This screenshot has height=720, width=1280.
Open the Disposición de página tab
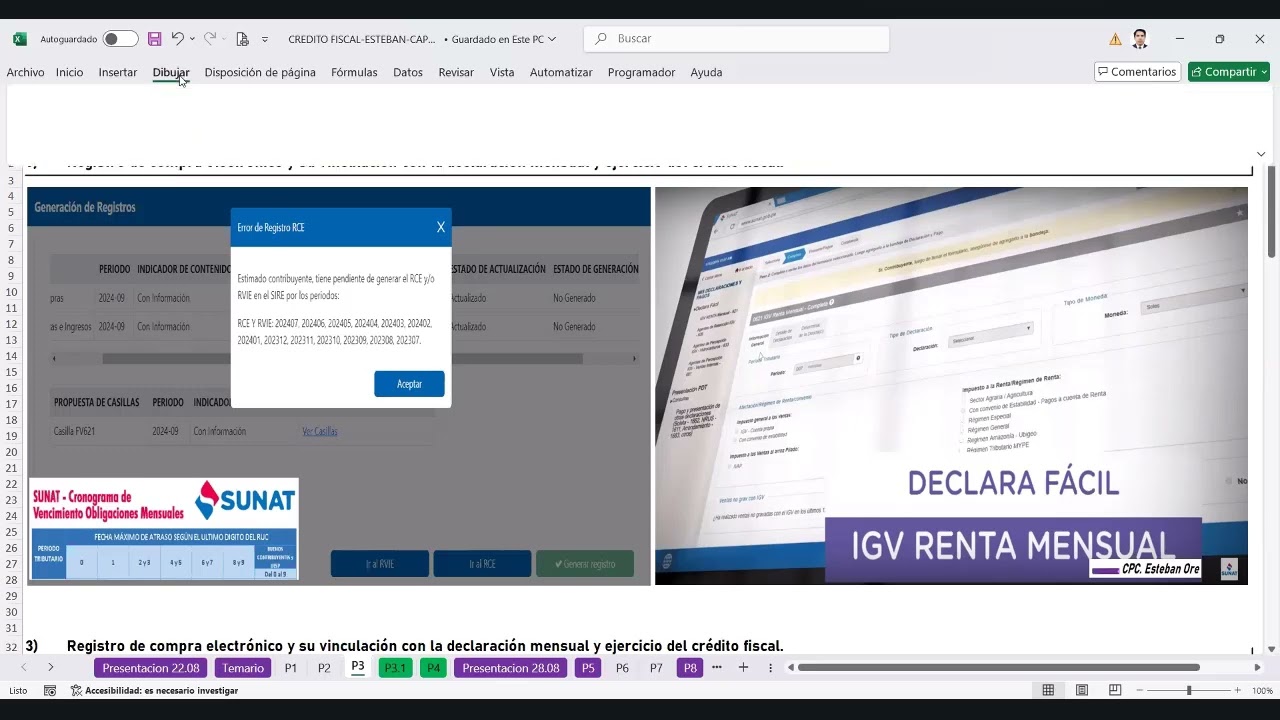point(260,72)
